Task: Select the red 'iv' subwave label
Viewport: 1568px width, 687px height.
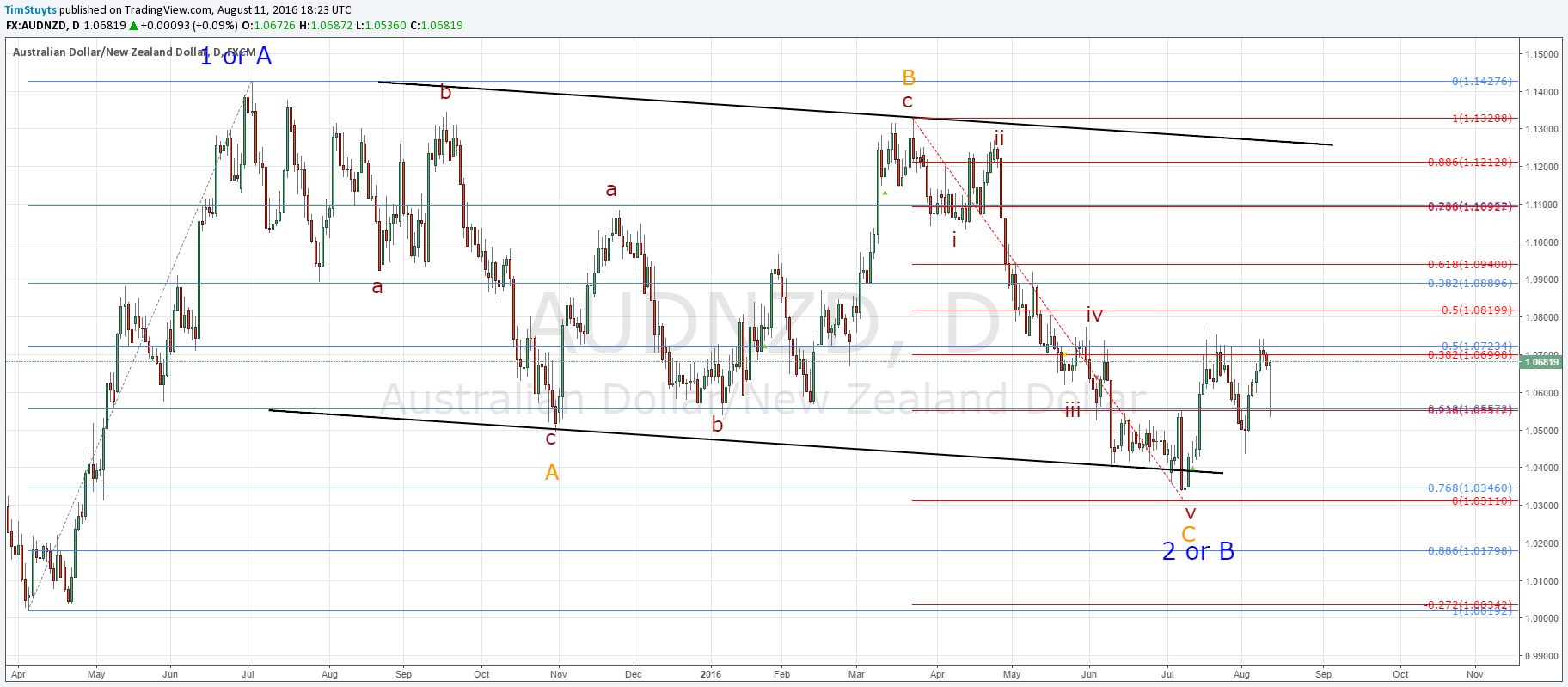Action: pyautogui.click(x=1093, y=315)
